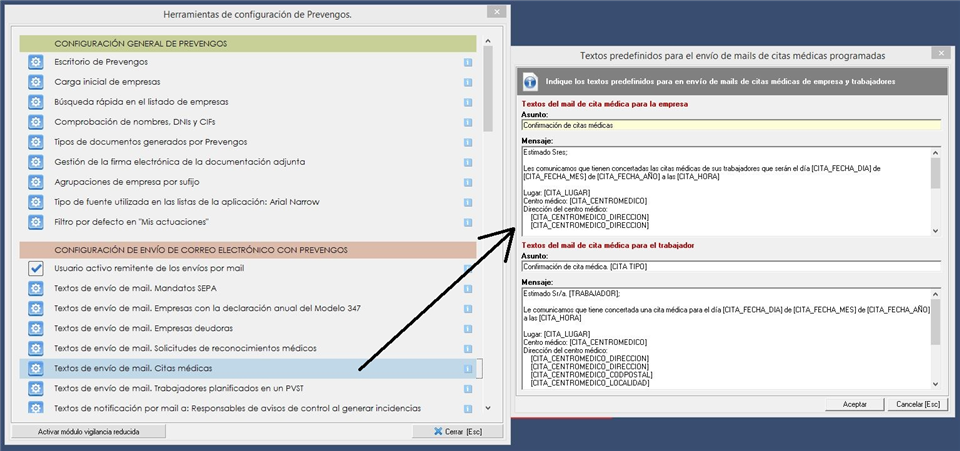
Task: Click gear icon beside Escritorio de Prevengos
Action: click(x=36, y=62)
